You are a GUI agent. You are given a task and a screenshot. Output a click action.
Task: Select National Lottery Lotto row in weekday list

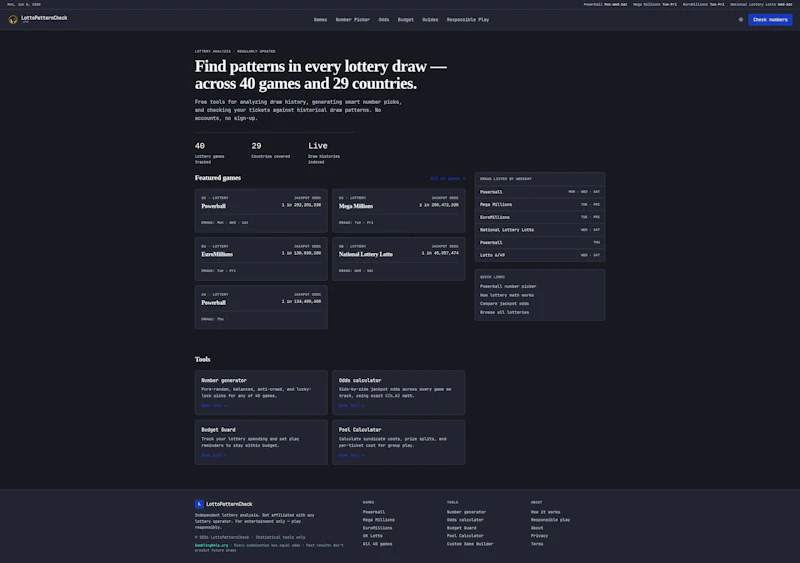(x=540, y=230)
